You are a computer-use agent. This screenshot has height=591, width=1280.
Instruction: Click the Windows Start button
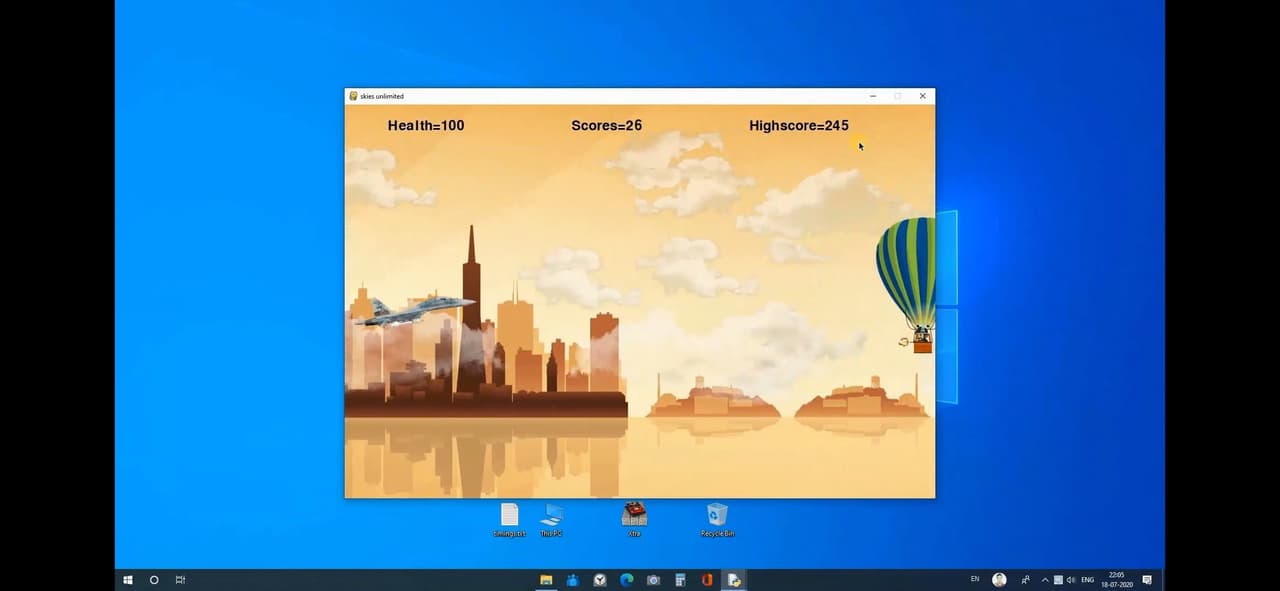[x=128, y=580]
